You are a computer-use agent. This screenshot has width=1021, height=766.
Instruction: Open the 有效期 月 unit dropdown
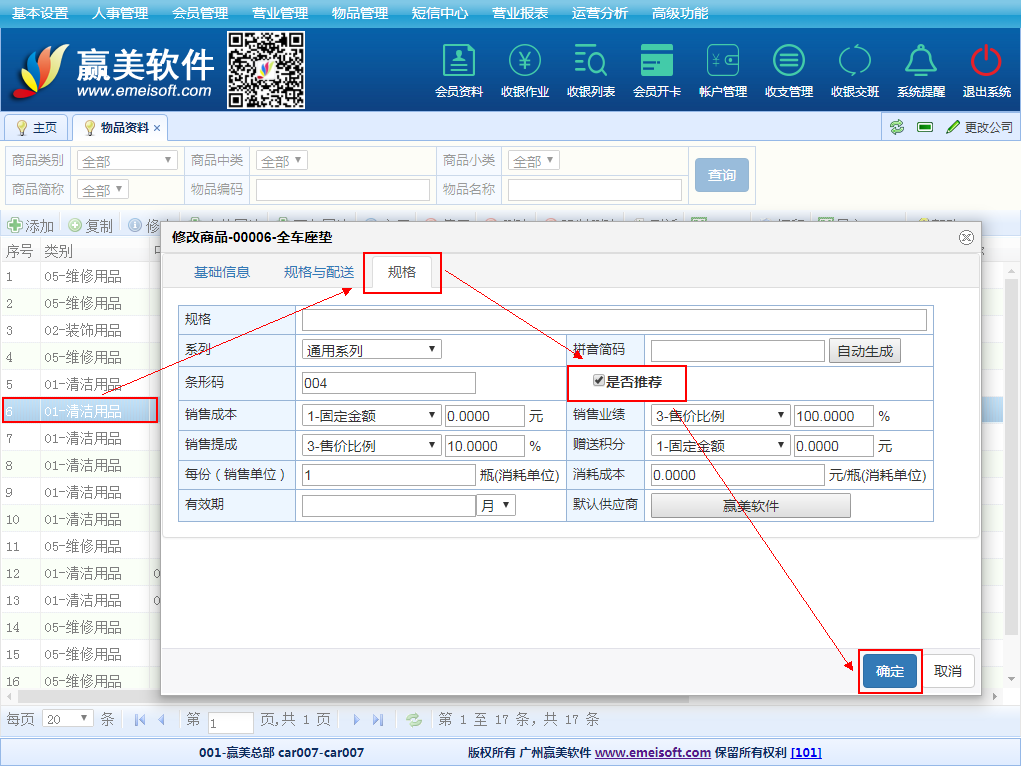tap(497, 506)
